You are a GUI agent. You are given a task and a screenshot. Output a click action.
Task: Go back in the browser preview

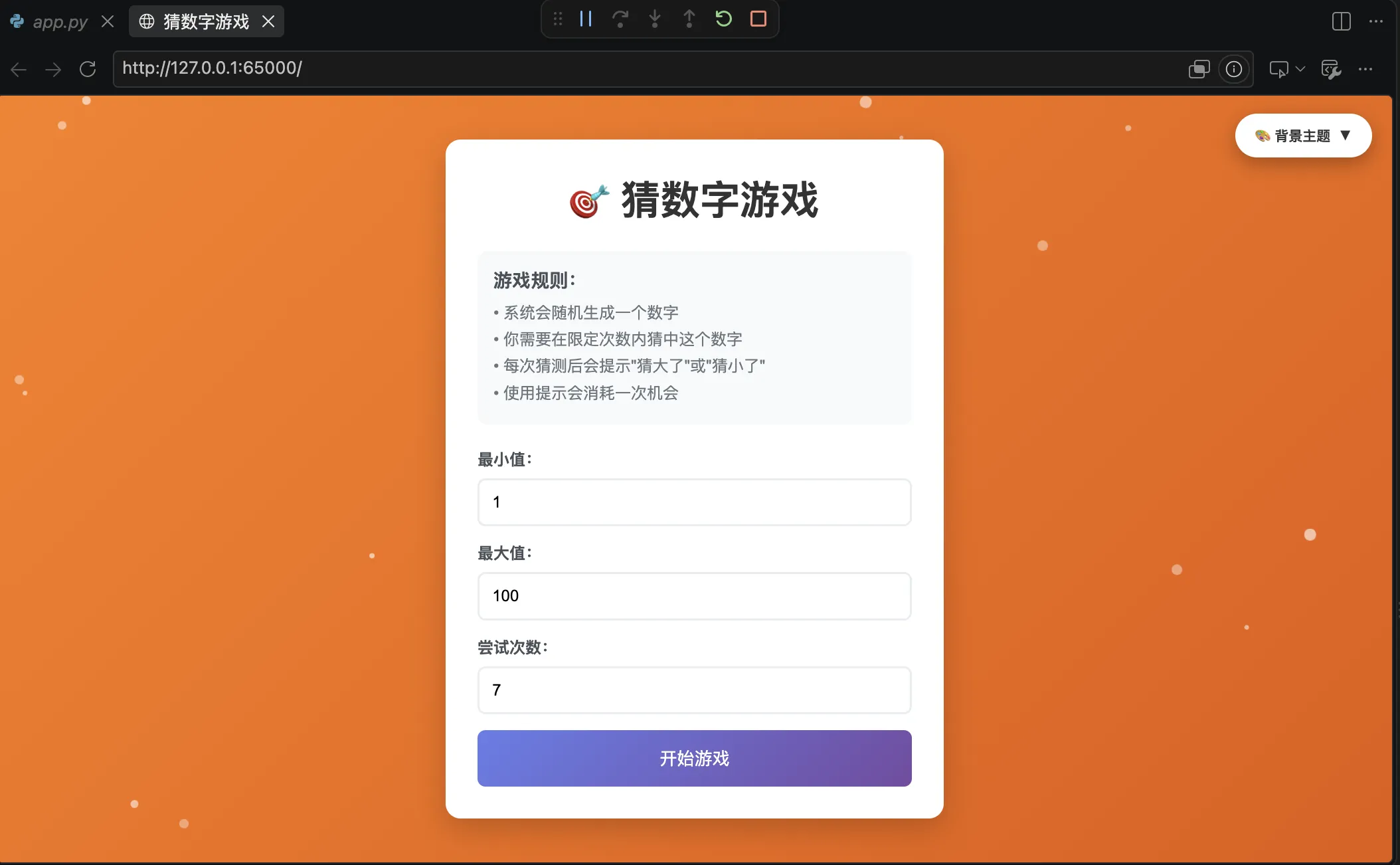[19, 69]
